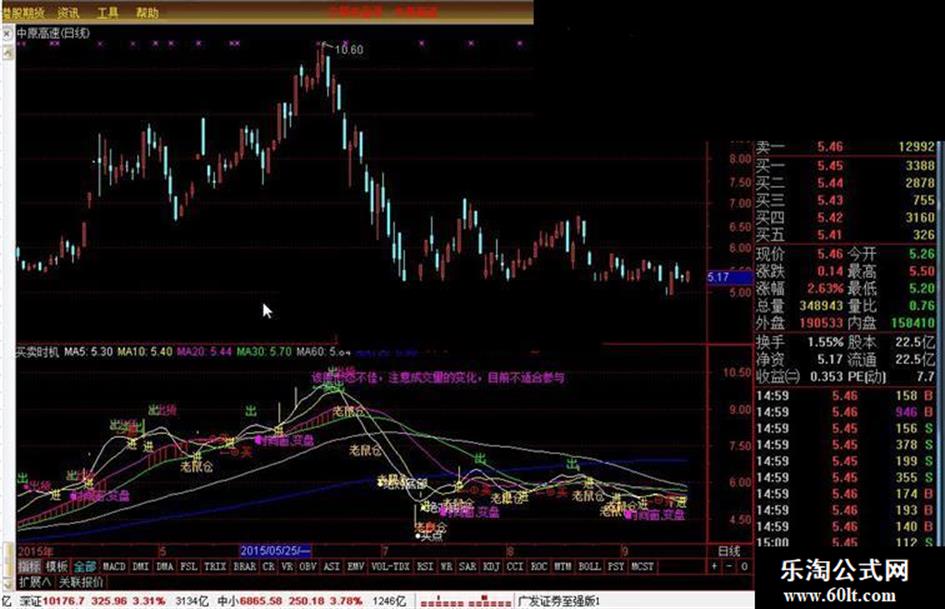Switch indicator to ASI
945x609 pixels.
coord(331,566)
